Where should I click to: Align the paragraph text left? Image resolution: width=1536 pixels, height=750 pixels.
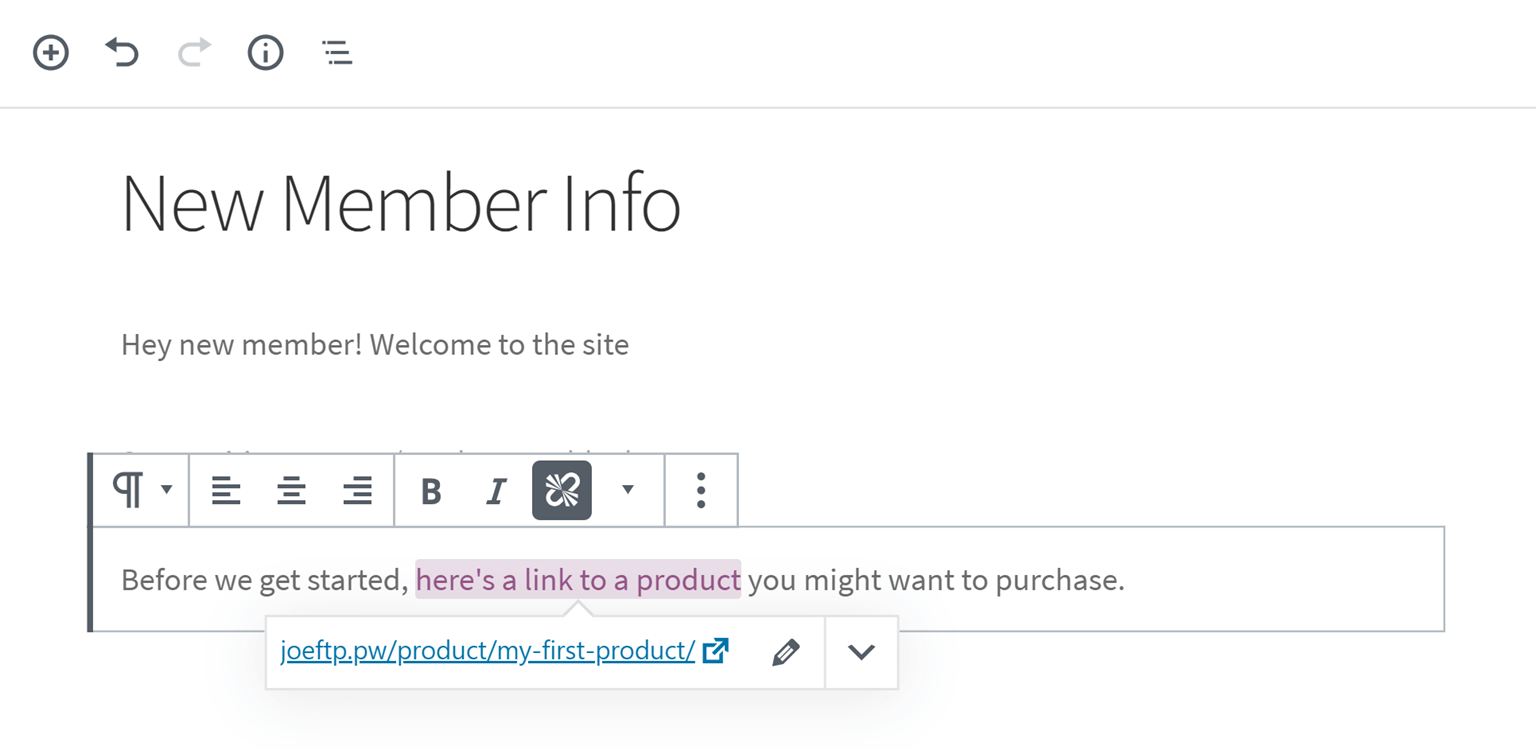[x=226, y=491]
